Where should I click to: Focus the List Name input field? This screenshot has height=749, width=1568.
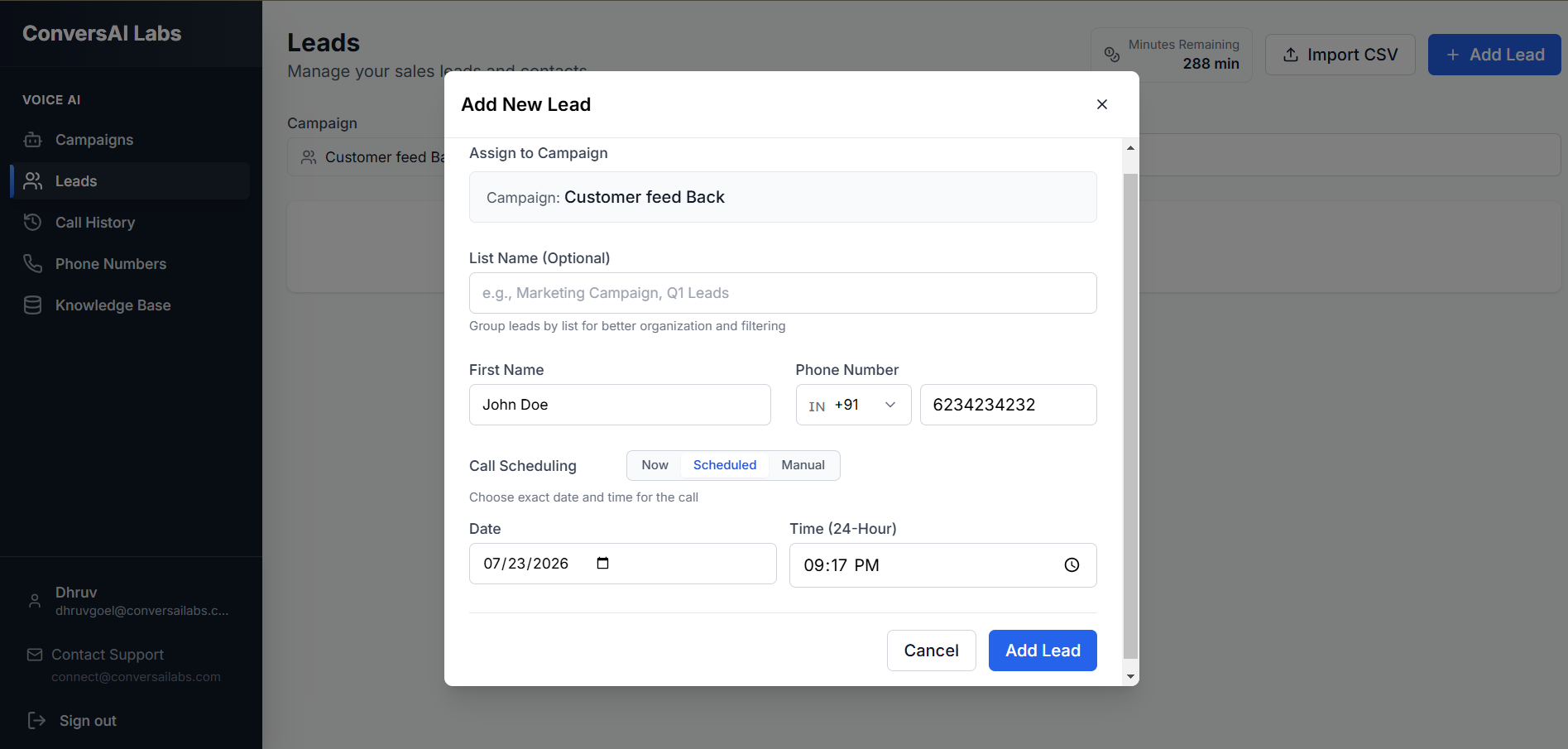(783, 293)
